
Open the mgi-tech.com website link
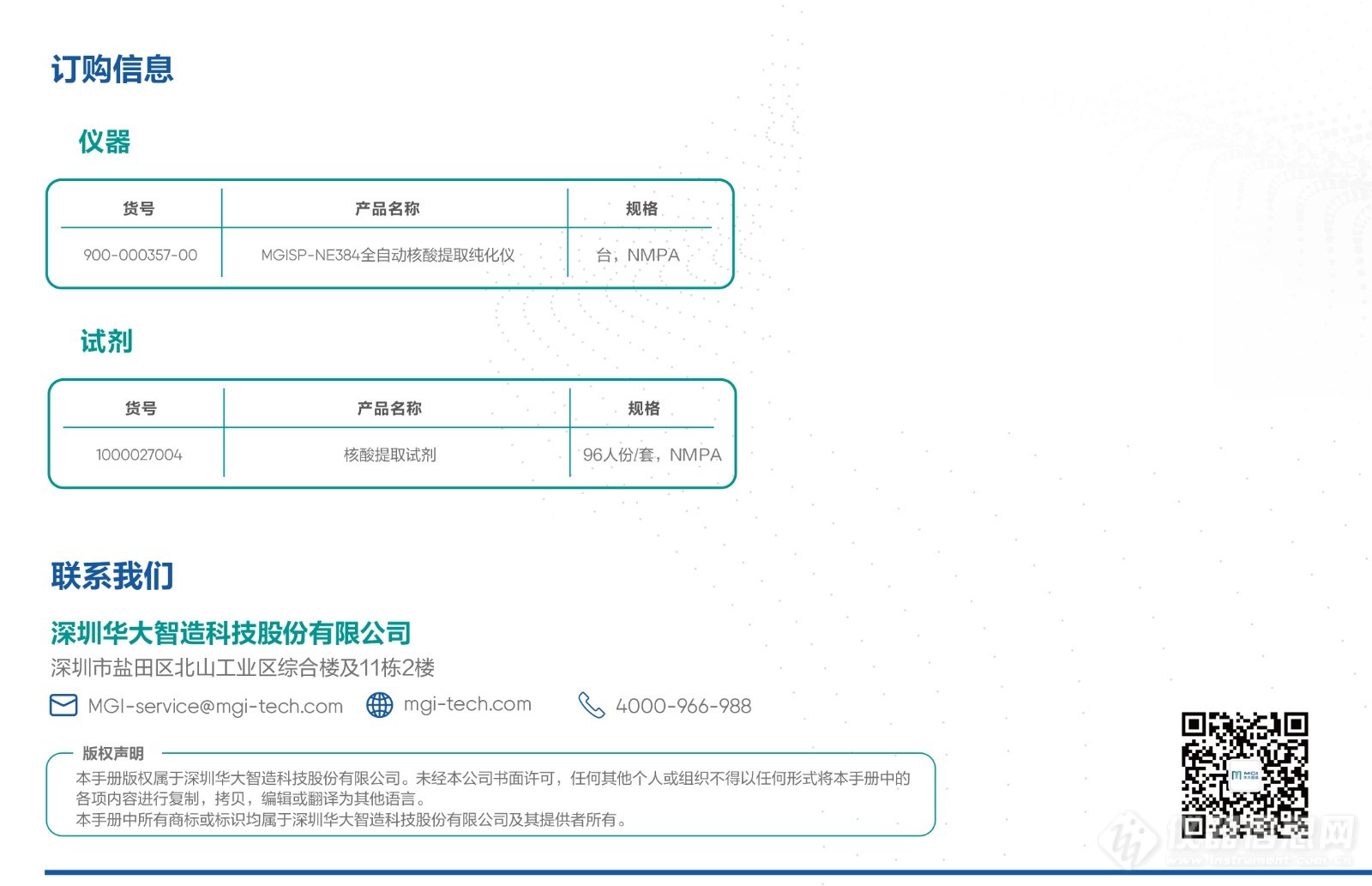pos(467,704)
